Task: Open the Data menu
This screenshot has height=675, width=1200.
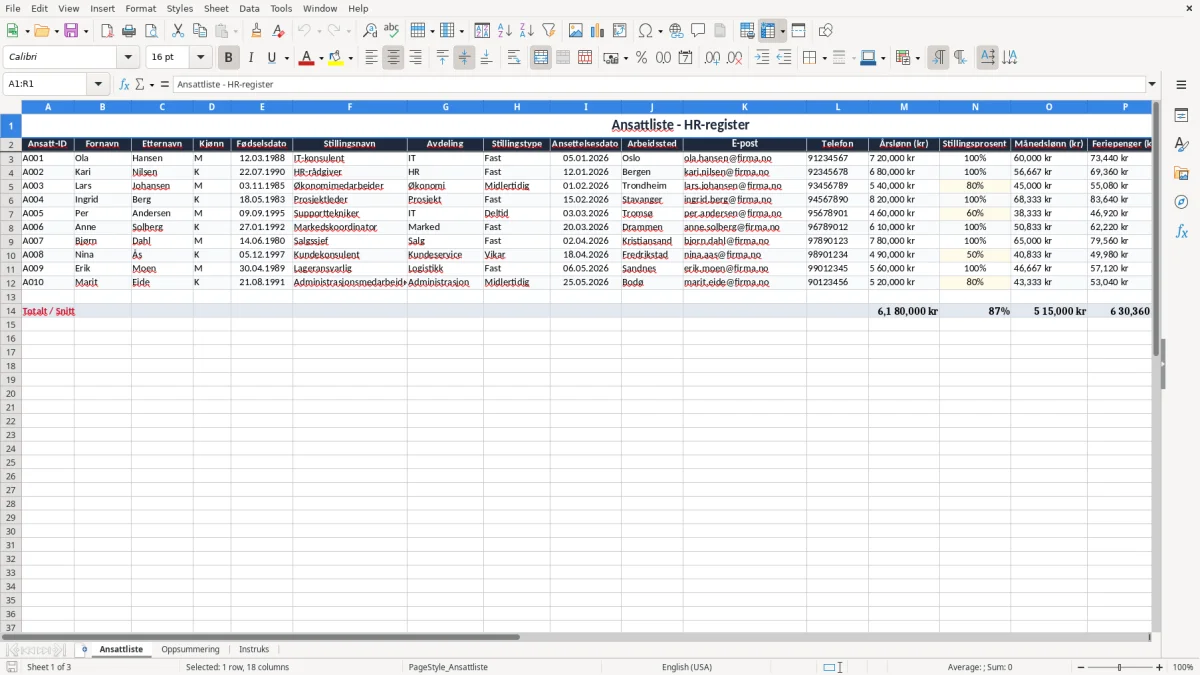Action: click(249, 8)
